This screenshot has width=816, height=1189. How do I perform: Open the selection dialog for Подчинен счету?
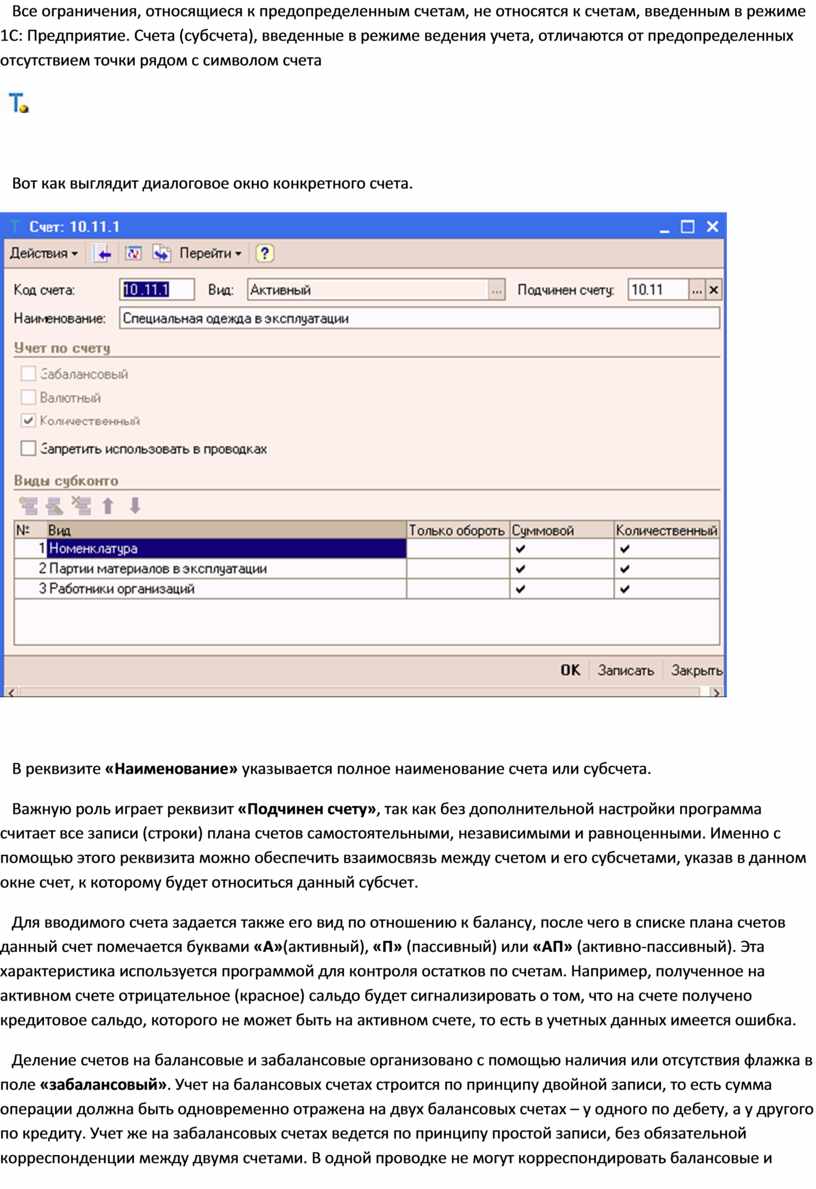[697, 290]
